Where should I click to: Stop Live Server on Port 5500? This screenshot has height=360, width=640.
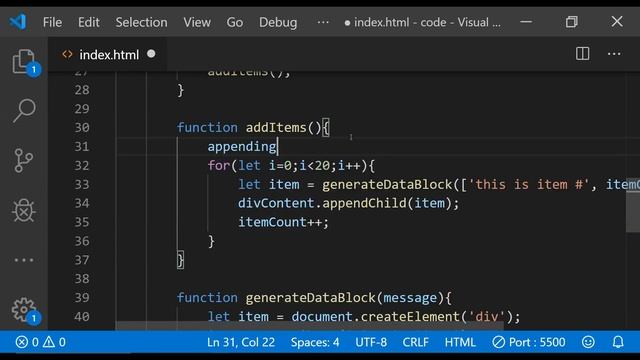[529, 342]
